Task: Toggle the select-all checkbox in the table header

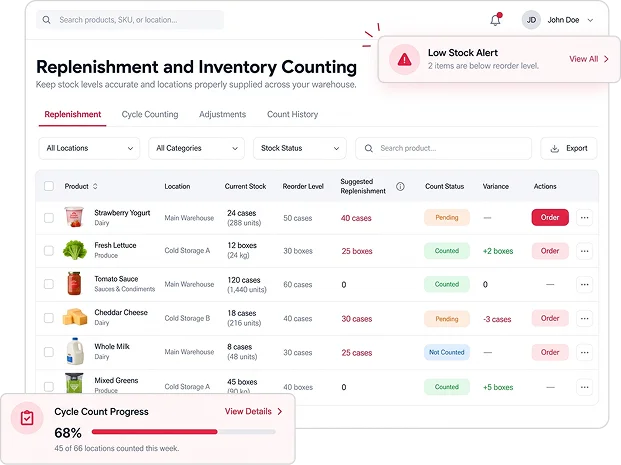Action: (x=49, y=186)
